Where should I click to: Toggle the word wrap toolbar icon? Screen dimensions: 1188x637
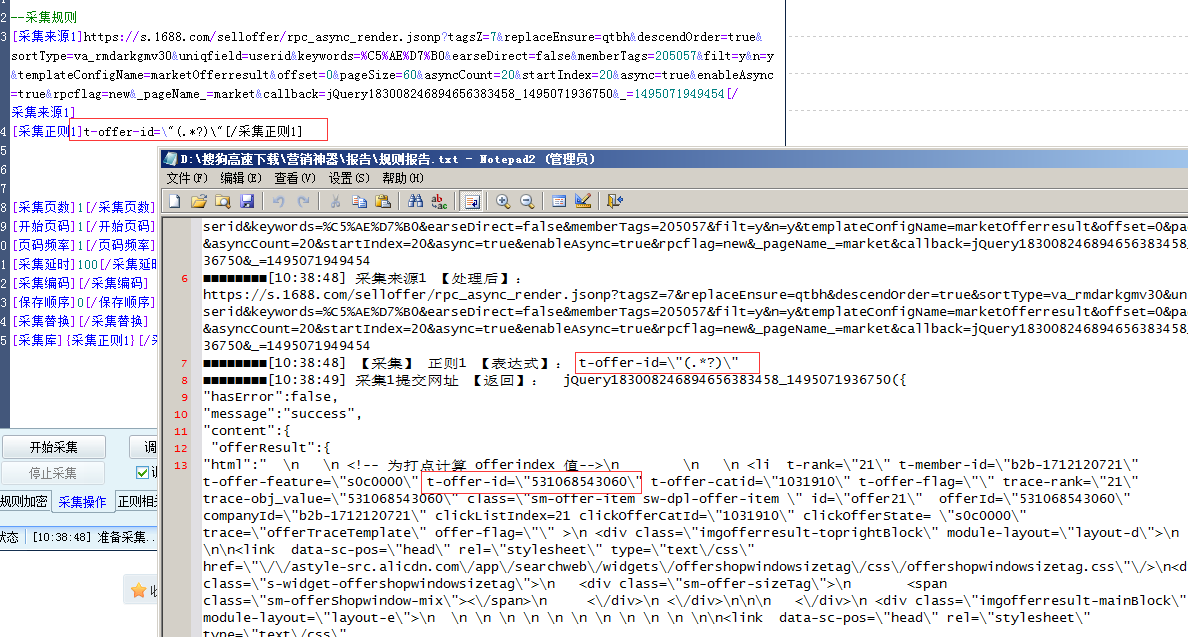(471, 201)
